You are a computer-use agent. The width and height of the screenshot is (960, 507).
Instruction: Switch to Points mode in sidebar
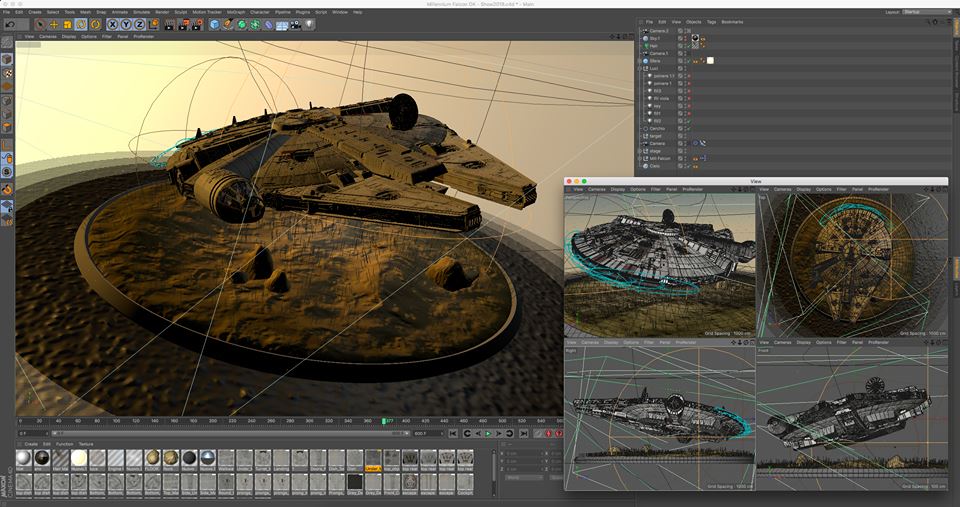pyautogui.click(x=7, y=100)
